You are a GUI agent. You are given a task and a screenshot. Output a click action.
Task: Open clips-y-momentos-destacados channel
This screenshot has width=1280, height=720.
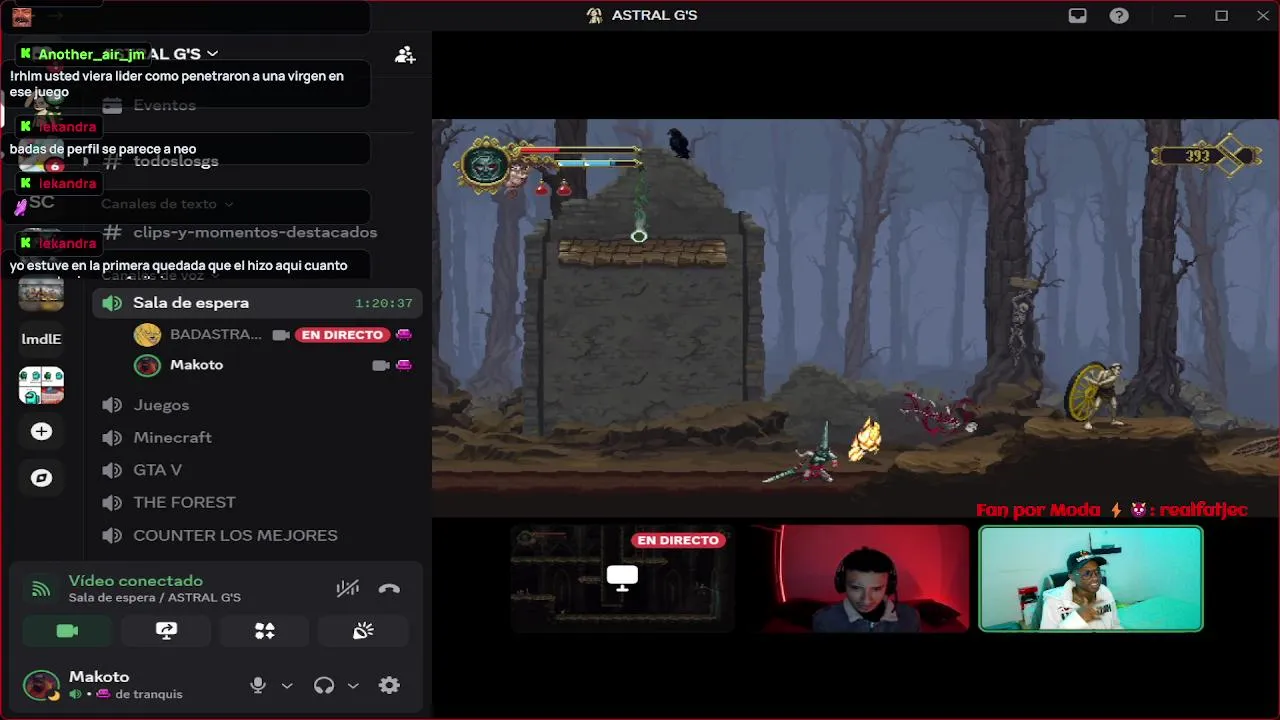[255, 232]
